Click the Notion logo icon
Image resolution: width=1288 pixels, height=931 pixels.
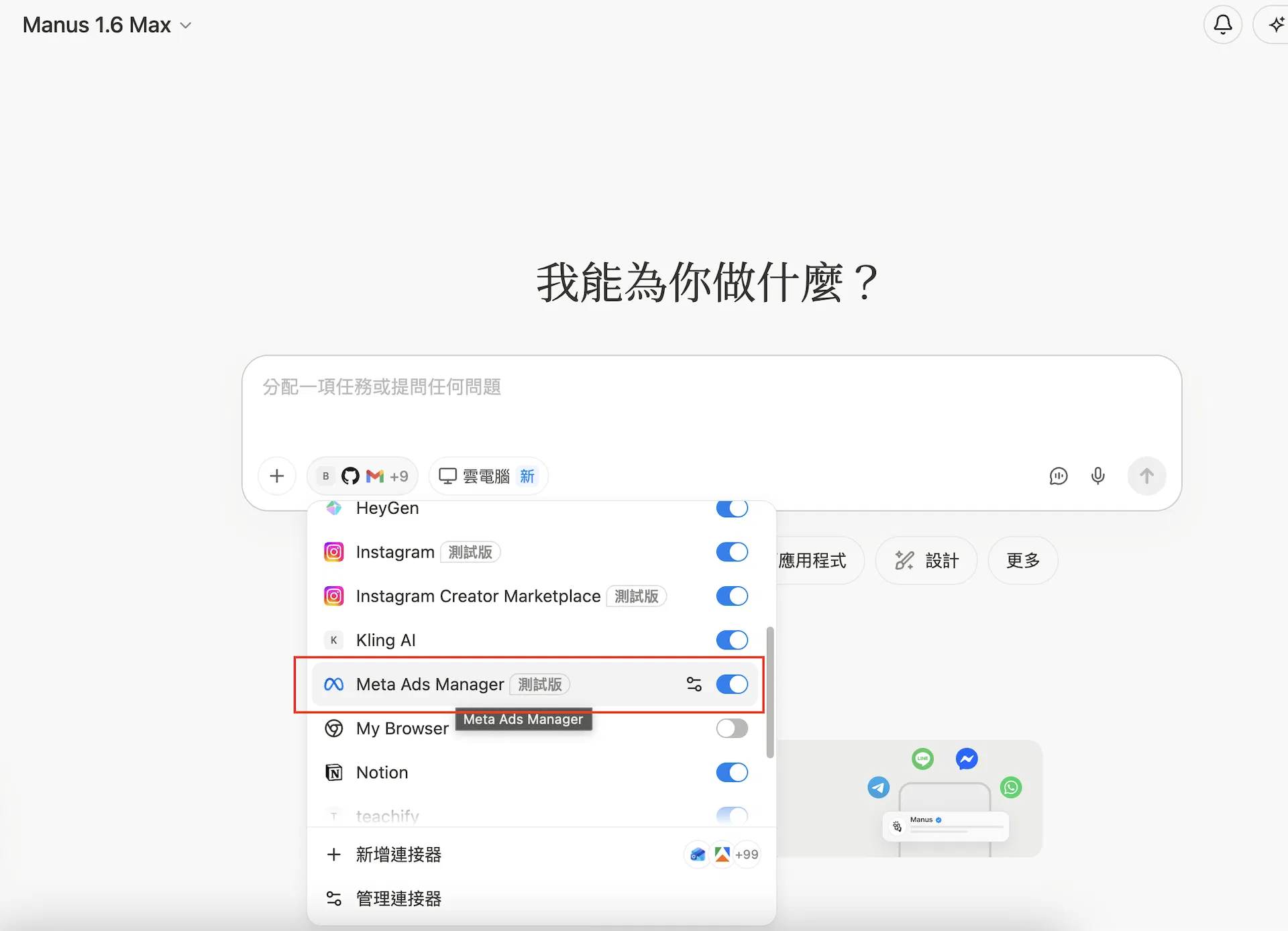(x=334, y=773)
